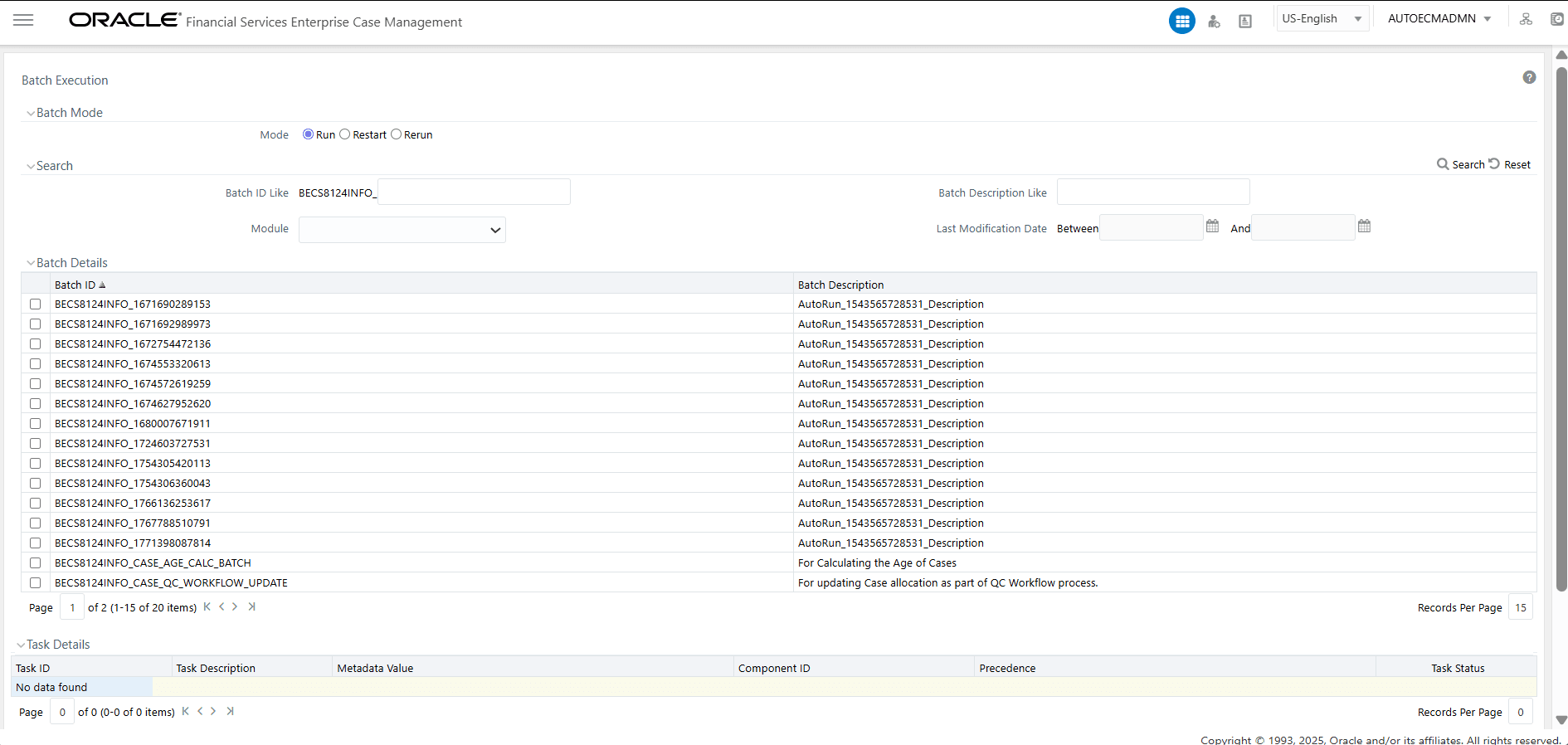Collapse the Task Details section

21,645
